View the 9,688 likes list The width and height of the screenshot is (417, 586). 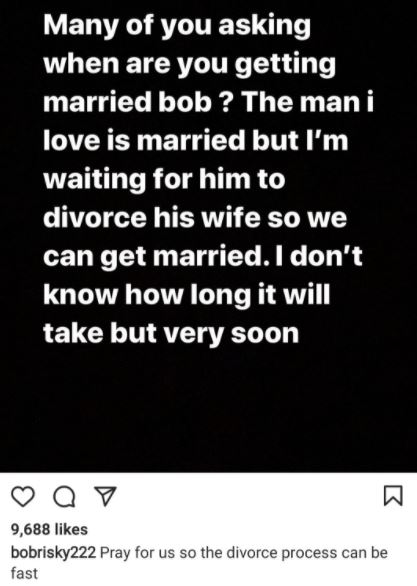[50, 529]
